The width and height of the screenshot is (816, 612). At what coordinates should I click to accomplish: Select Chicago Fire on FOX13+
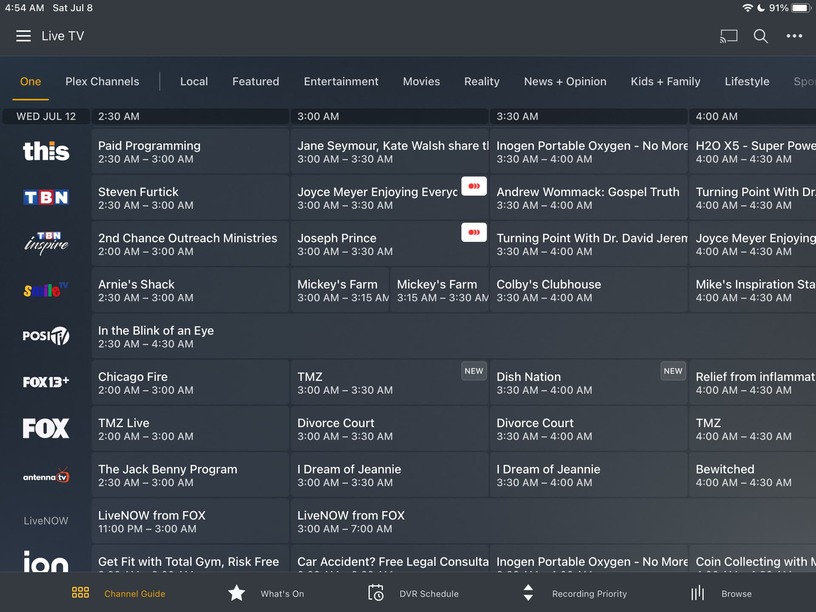point(190,382)
